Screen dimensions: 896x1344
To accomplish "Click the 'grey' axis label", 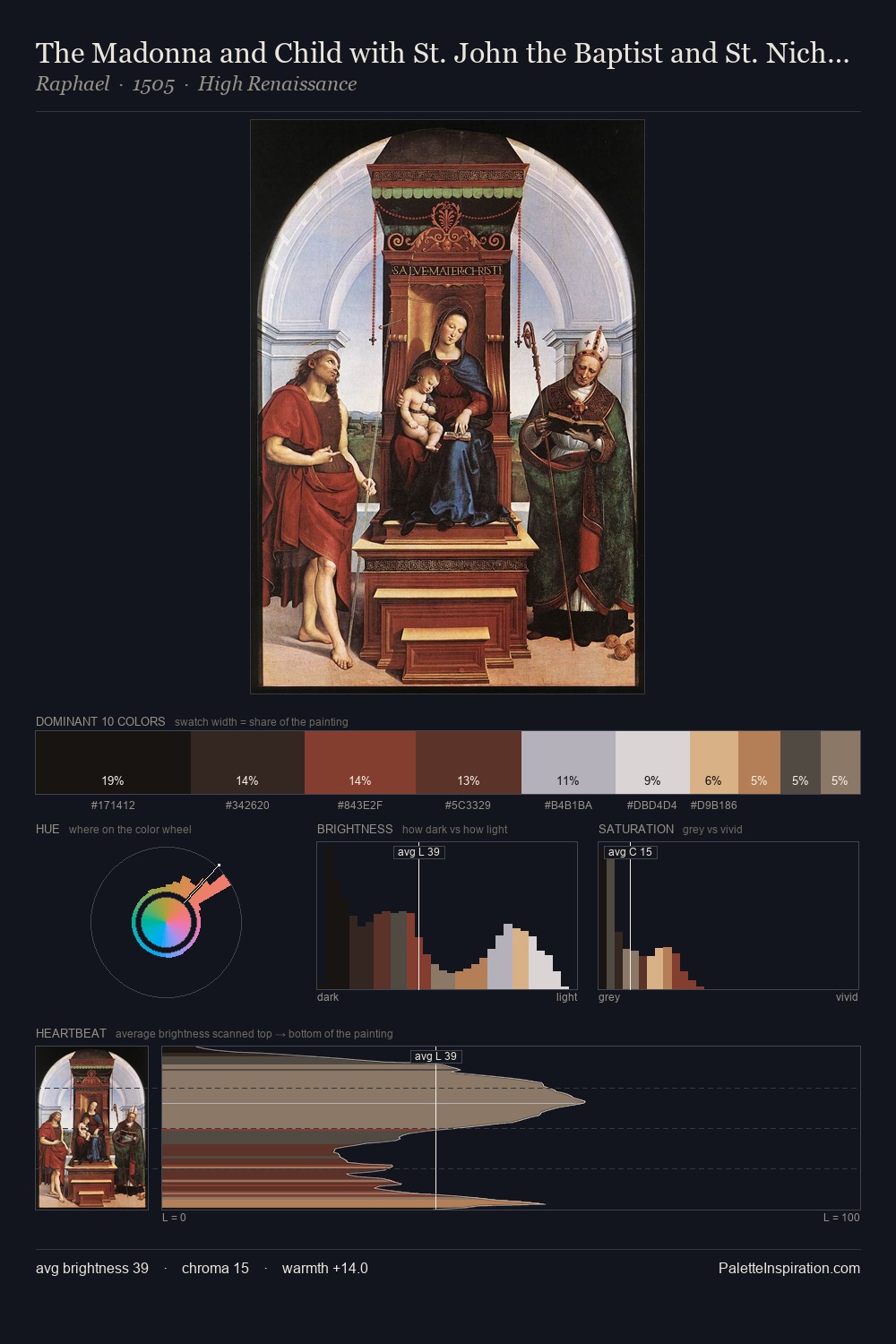I will (609, 997).
